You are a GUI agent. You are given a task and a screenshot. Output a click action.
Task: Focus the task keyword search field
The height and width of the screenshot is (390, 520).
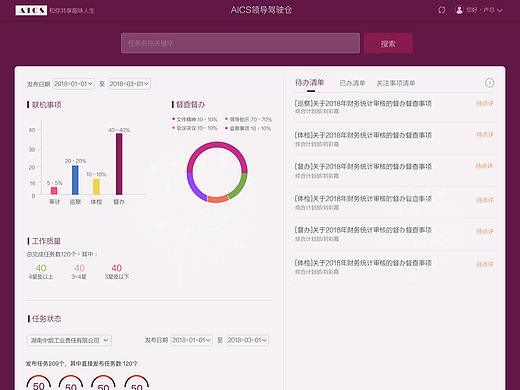coord(240,43)
